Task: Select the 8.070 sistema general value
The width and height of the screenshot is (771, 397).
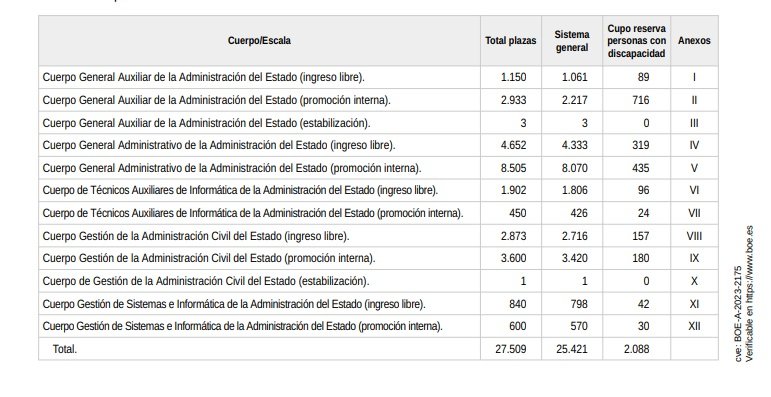Action: coord(575,168)
